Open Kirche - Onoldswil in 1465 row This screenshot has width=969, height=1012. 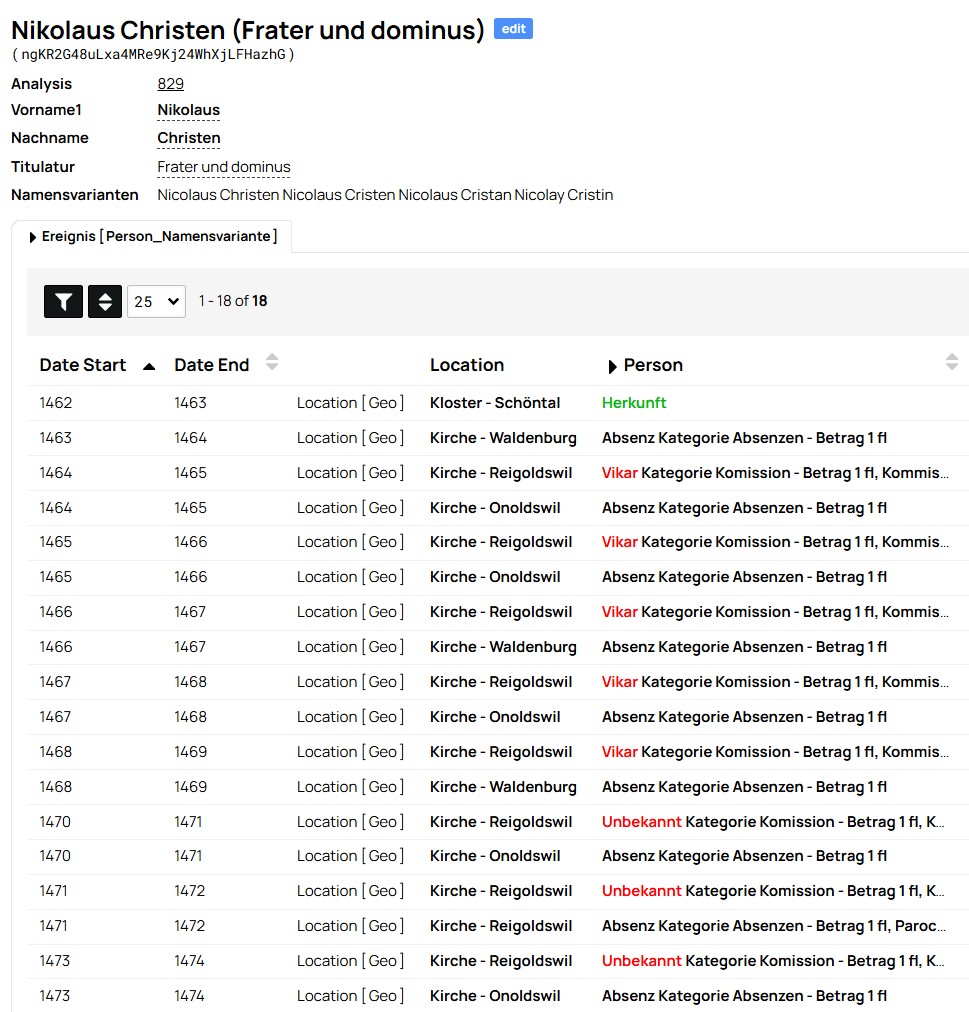(x=495, y=576)
